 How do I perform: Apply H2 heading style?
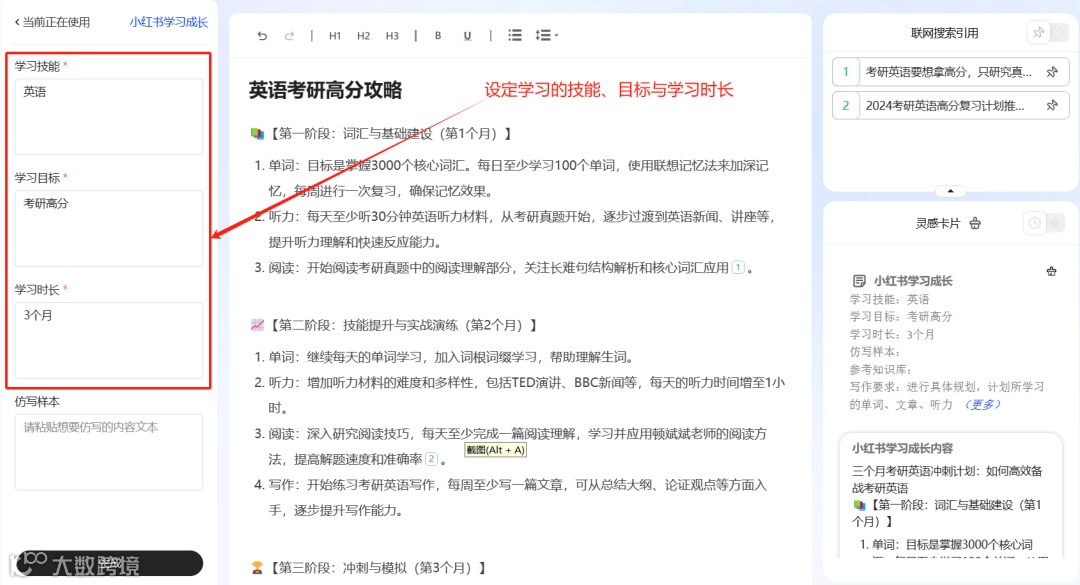[364, 36]
